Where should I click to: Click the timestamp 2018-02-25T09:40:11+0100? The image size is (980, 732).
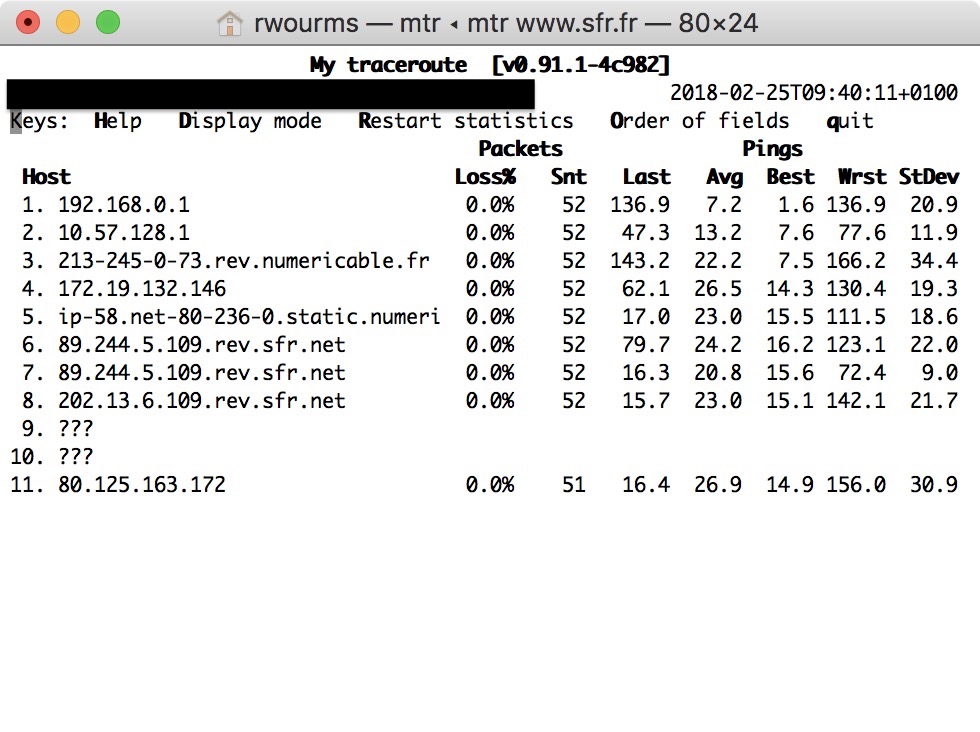tap(813, 93)
